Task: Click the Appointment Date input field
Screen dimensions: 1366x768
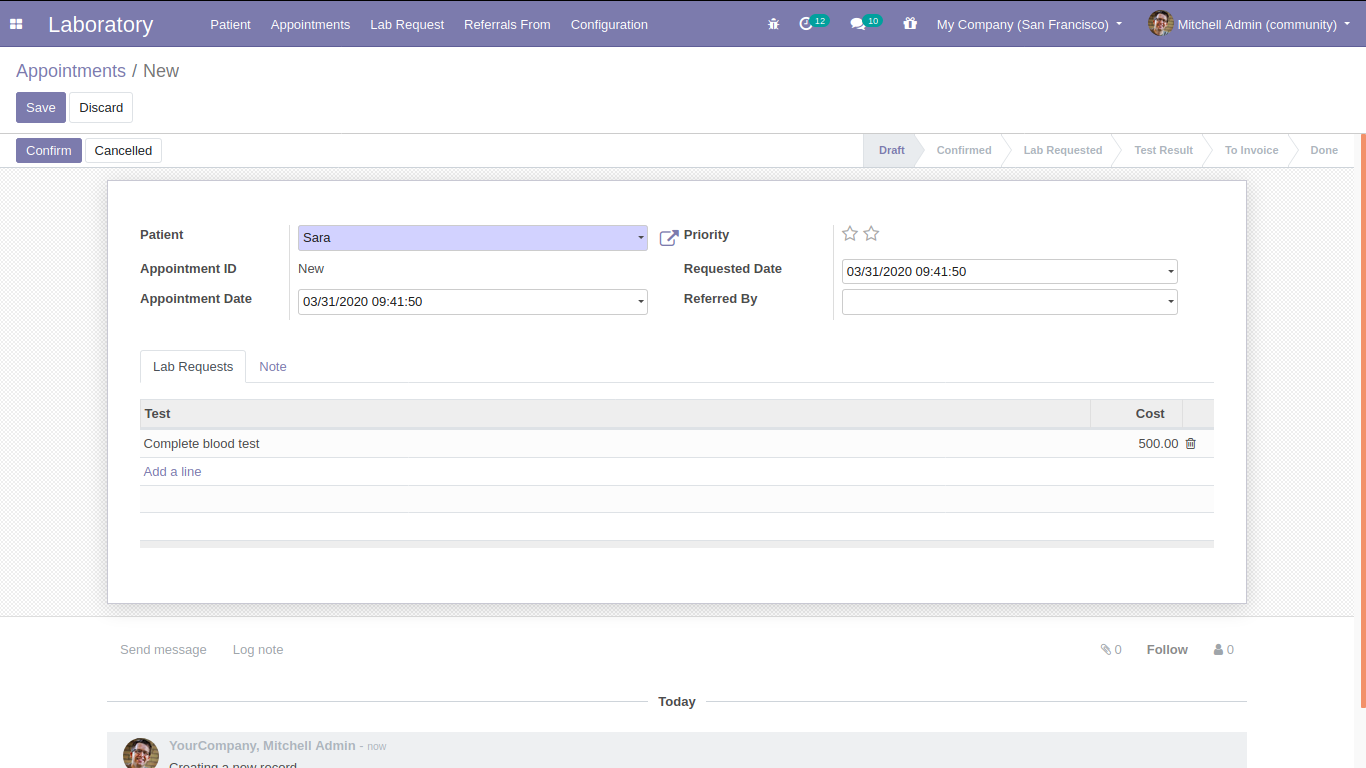Action: [x=465, y=302]
